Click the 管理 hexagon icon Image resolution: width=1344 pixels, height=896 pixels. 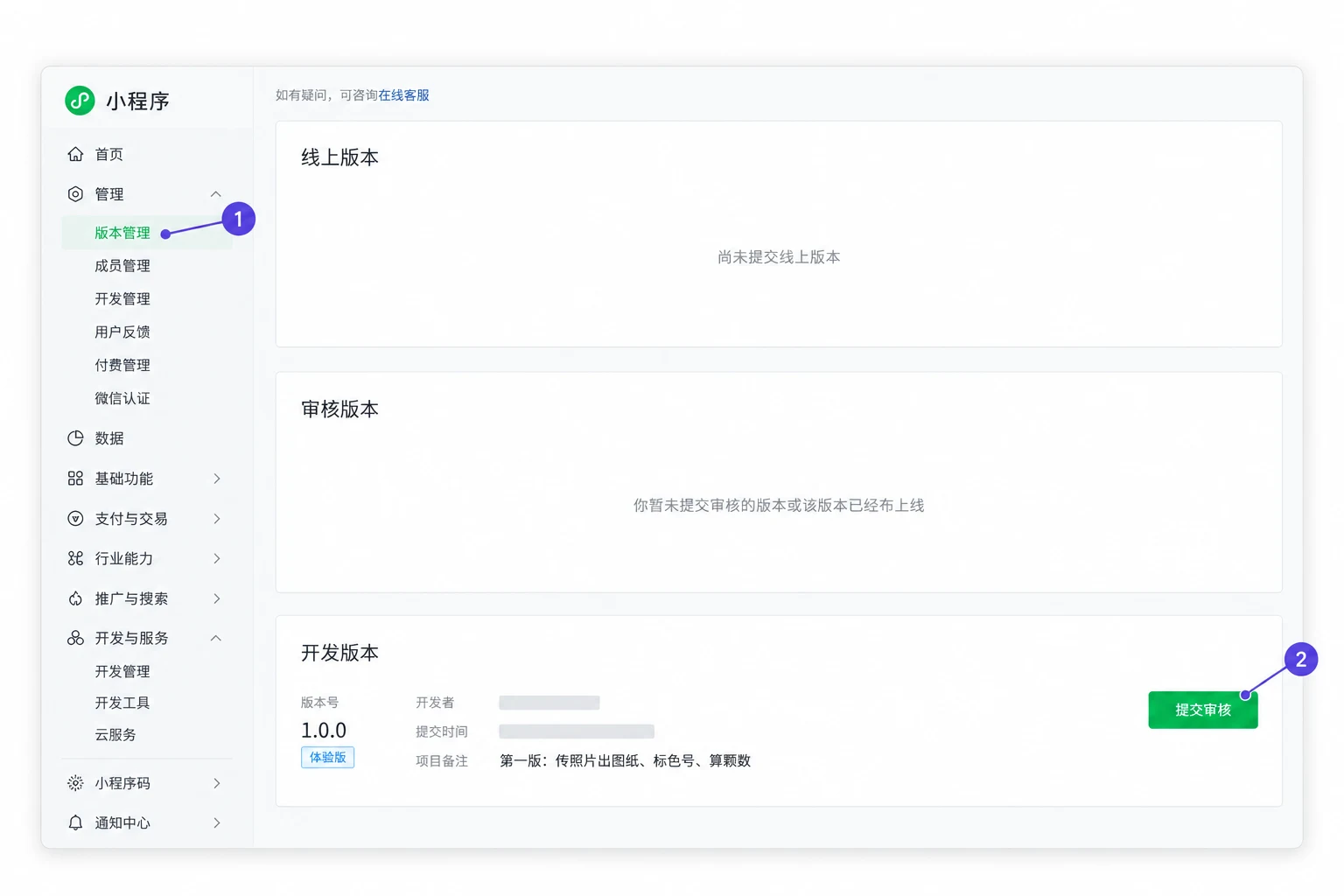click(x=75, y=194)
